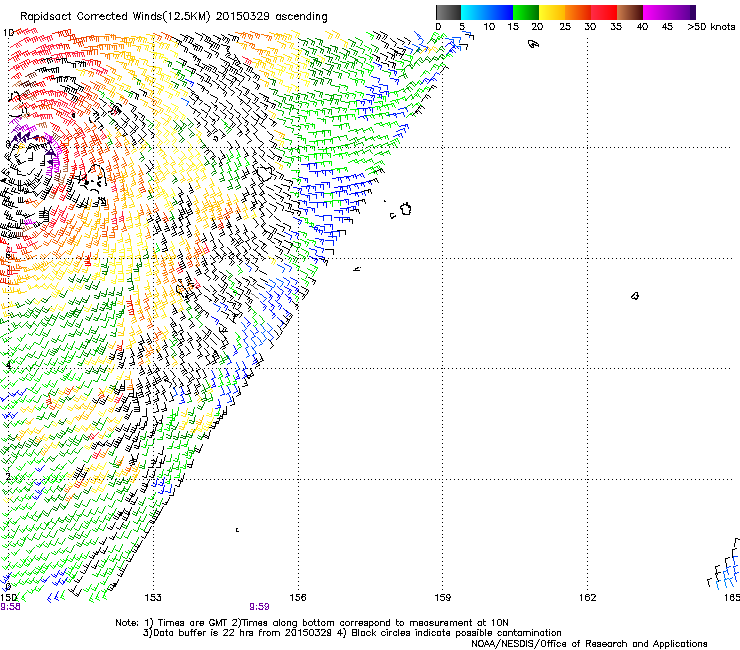740x650 pixels.
Task: Click longitude axis label "150"
Action: pyautogui.click(x=8, y=598)
